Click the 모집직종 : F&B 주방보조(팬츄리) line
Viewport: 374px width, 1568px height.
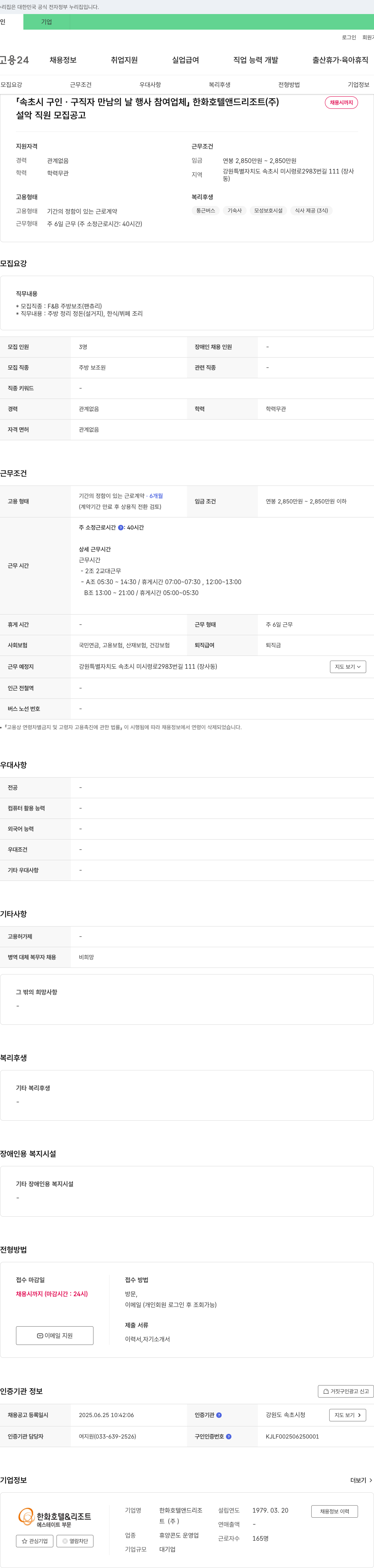59,306
